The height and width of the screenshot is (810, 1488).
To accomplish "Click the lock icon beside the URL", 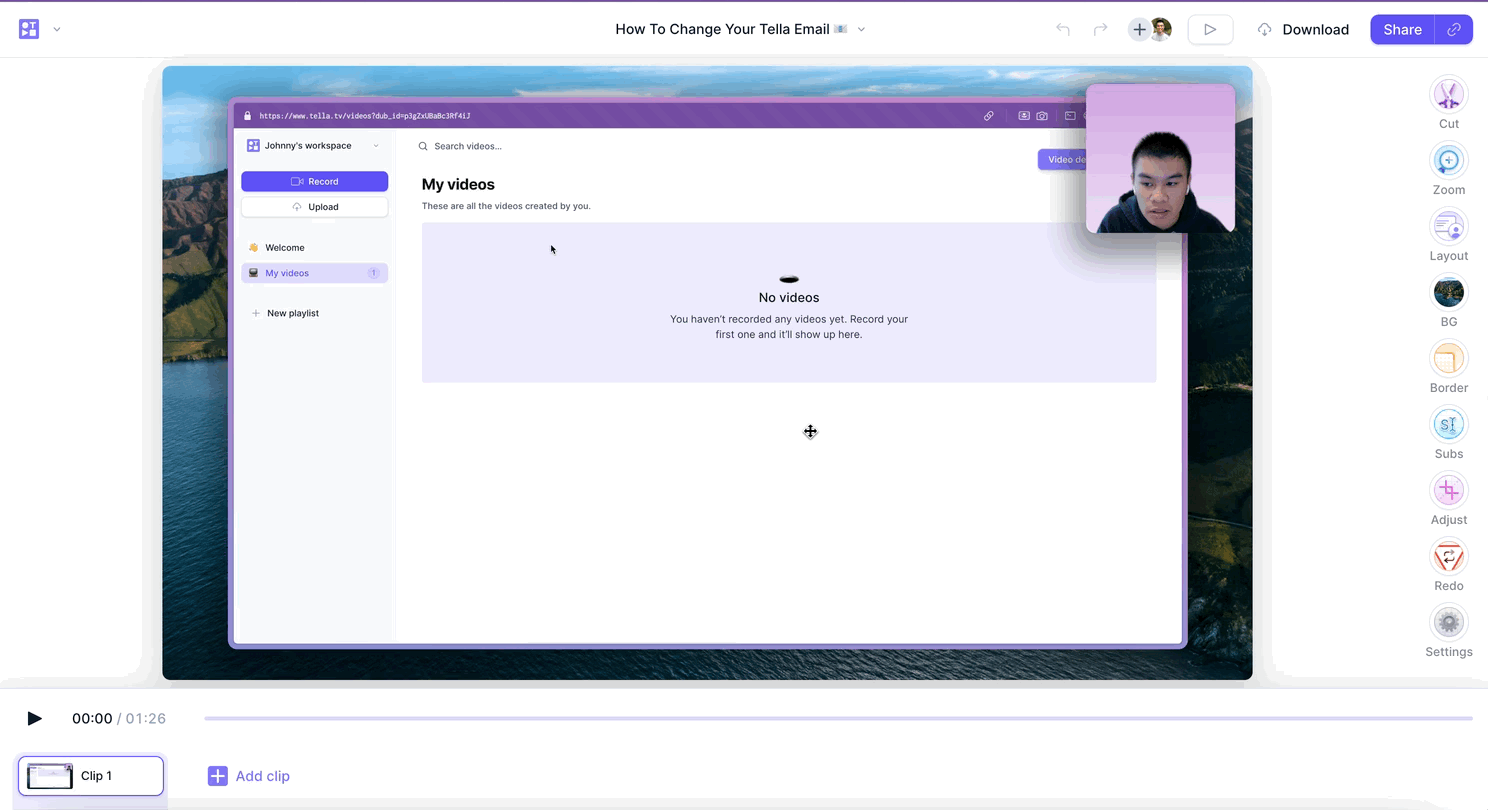I will [x=247, y=116].
